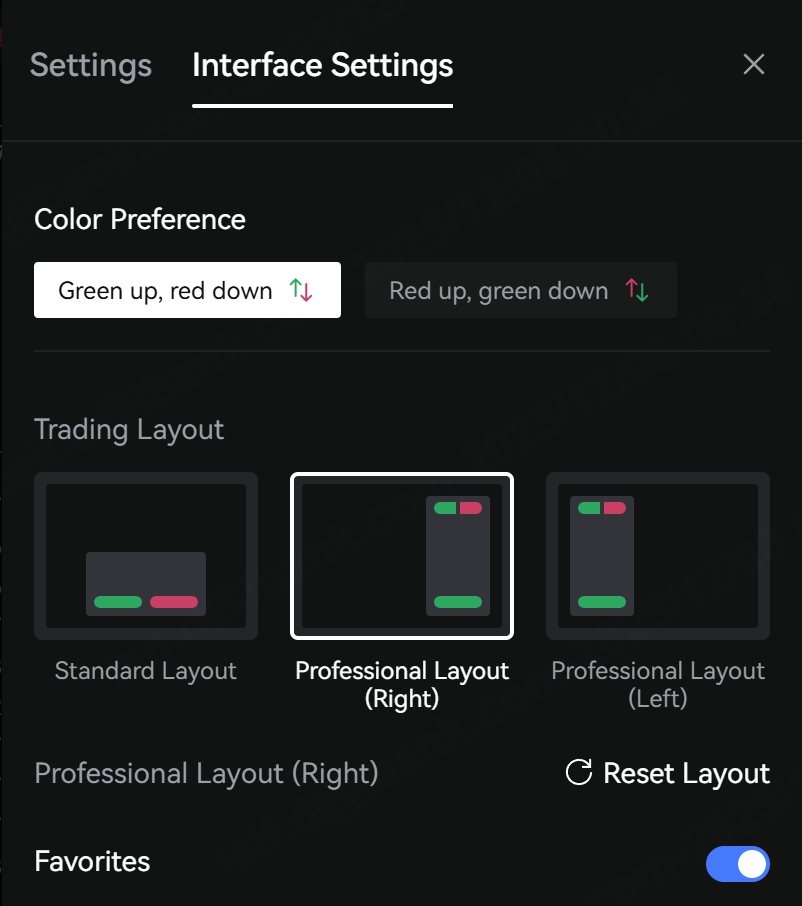Click the red-up green-down arrows icon
802x906 pixels.
pyautogui.click(x=637, y=291)
